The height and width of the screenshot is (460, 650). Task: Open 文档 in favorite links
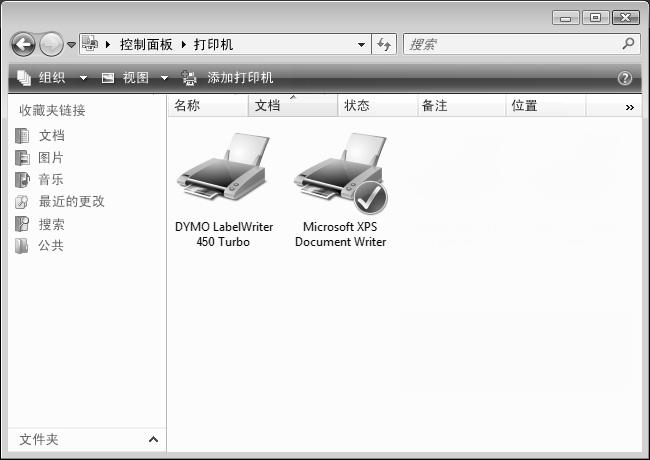click(x=52, y=136)
